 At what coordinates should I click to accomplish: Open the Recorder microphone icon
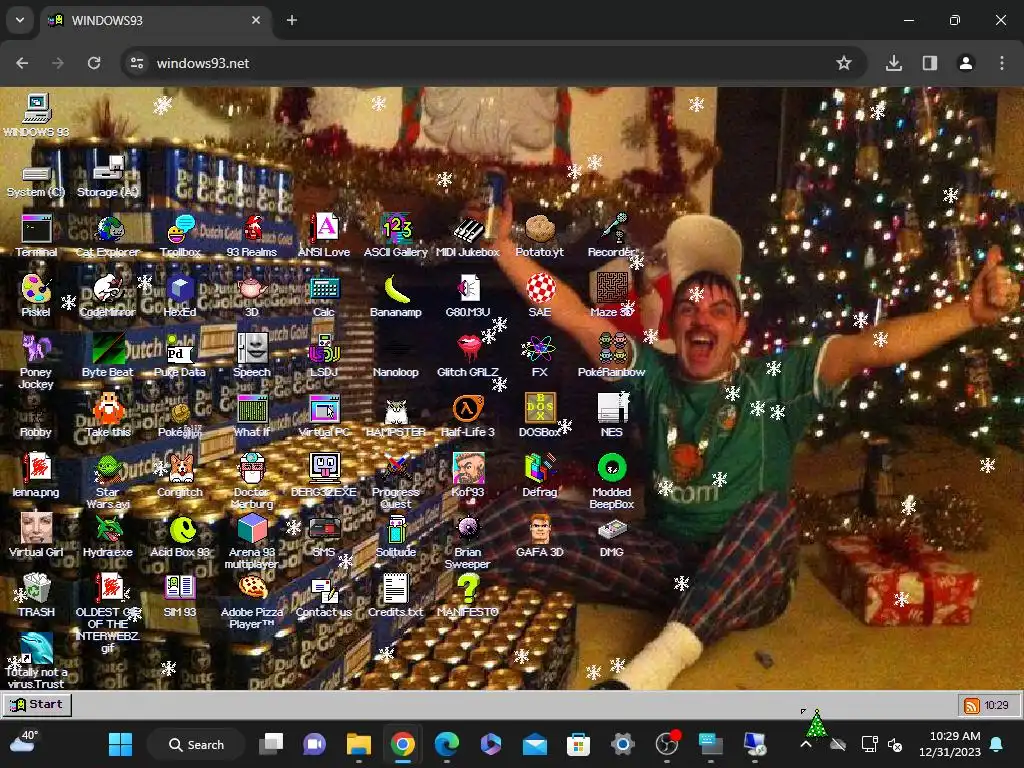pos(611,236)
